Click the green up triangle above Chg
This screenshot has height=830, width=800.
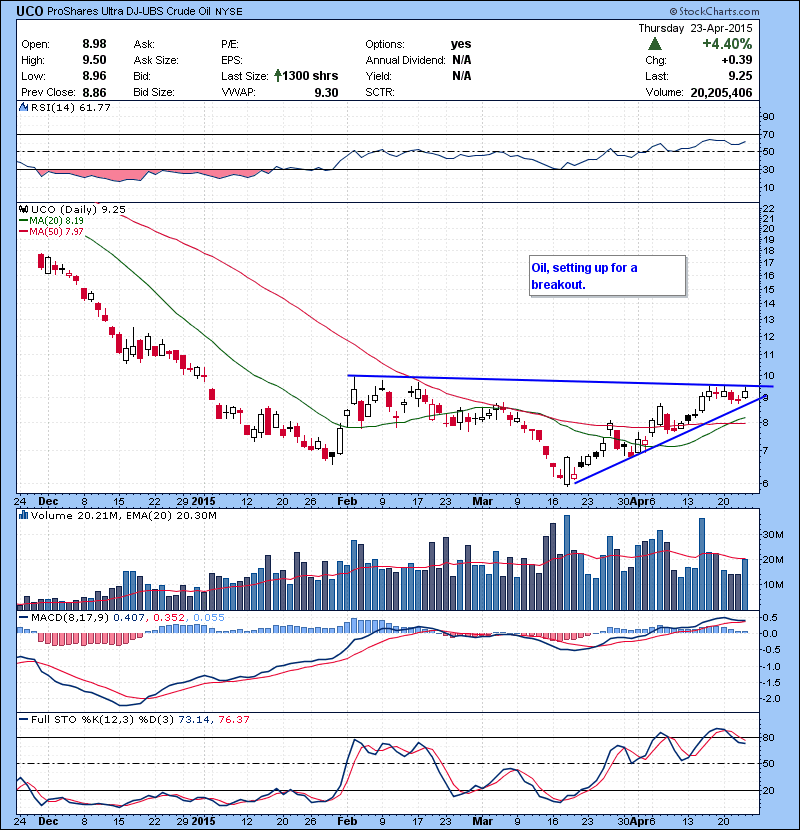pyautogui.click(x=655, y=44)
